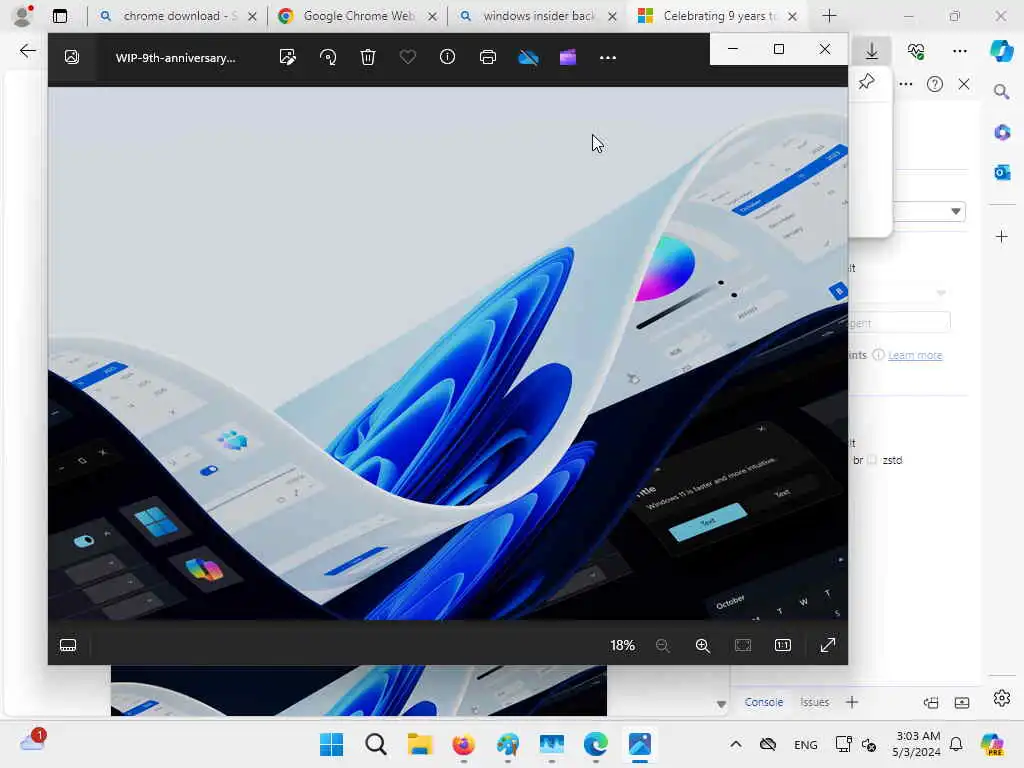Switch to the Console drawer tab

pyautogui.click(x=763, y=702)
